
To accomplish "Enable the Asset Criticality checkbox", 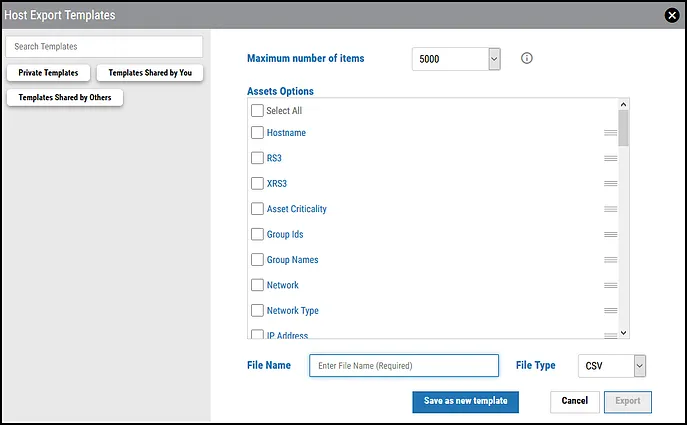I will pyautogui.click(x=257, y=209).
